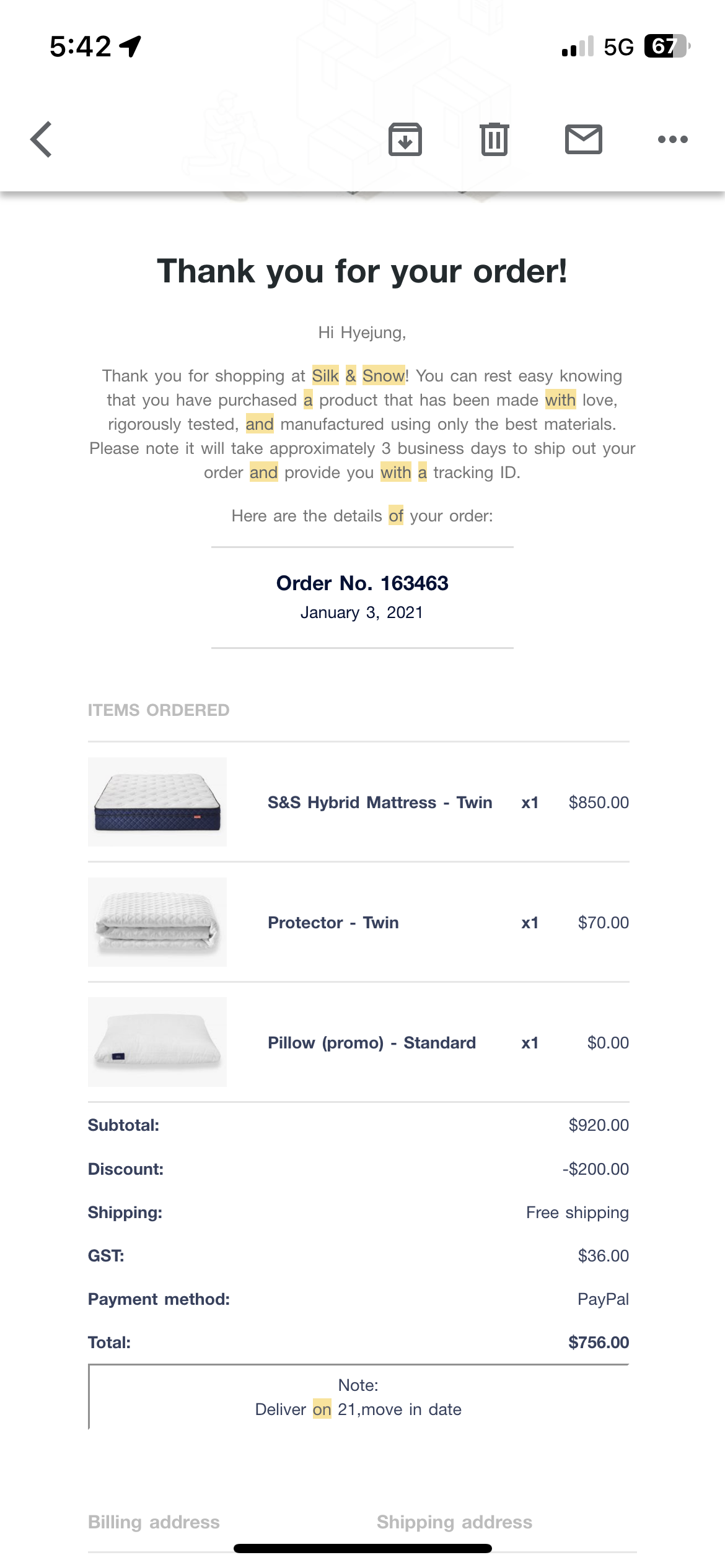
Task: Tap the back arrow icon
Action: tap(41, 139)
